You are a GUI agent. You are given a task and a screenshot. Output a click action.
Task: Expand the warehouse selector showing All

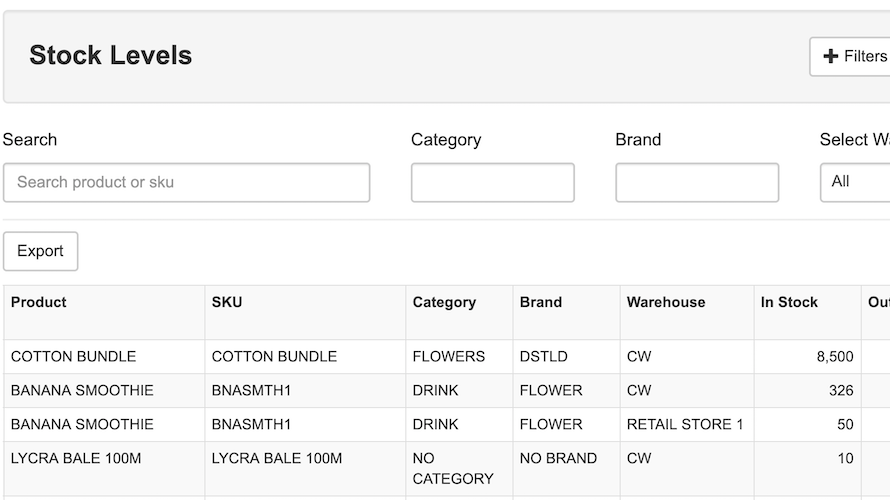coord(855,182)
